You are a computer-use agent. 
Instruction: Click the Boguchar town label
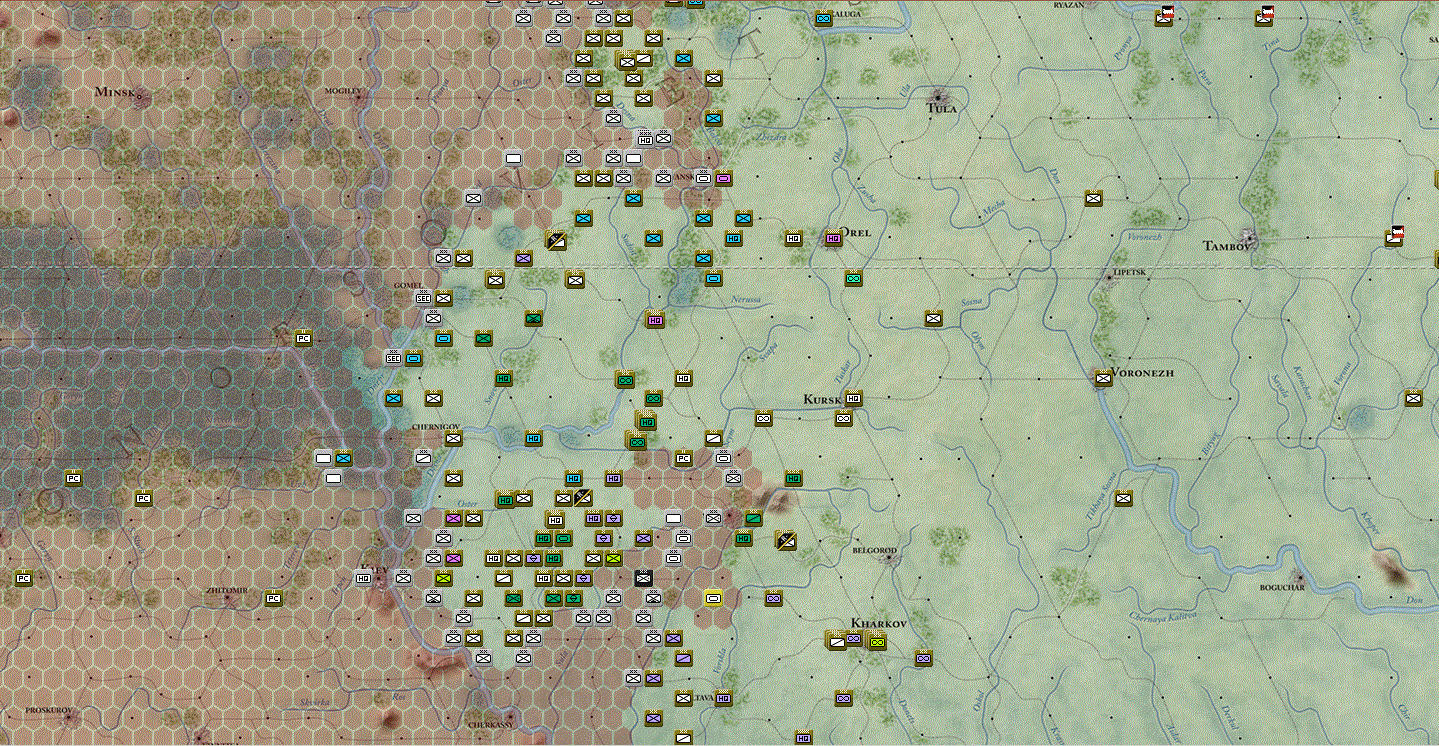1282,588
